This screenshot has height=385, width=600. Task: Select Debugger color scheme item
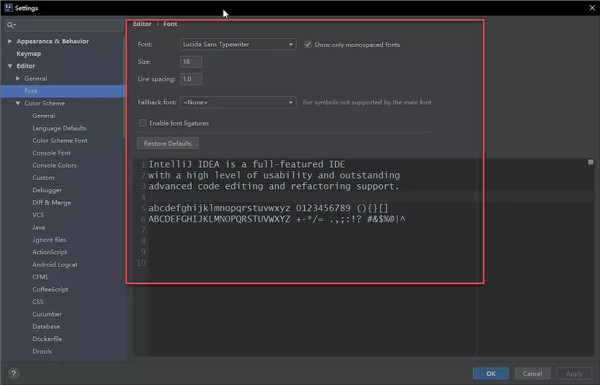click(x=47, y=190)
